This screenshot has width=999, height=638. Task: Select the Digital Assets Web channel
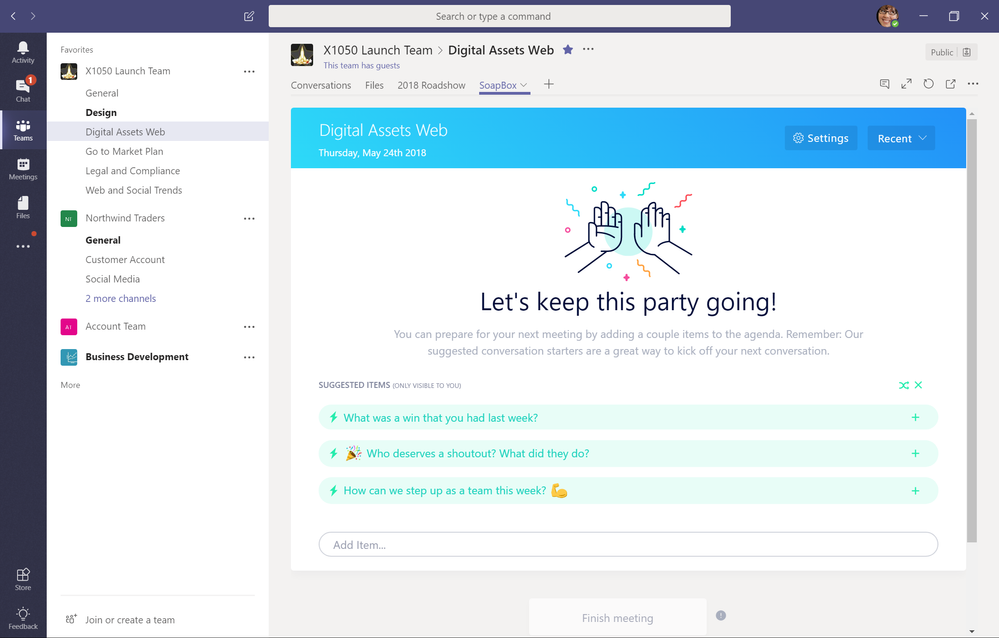point(158,131)
